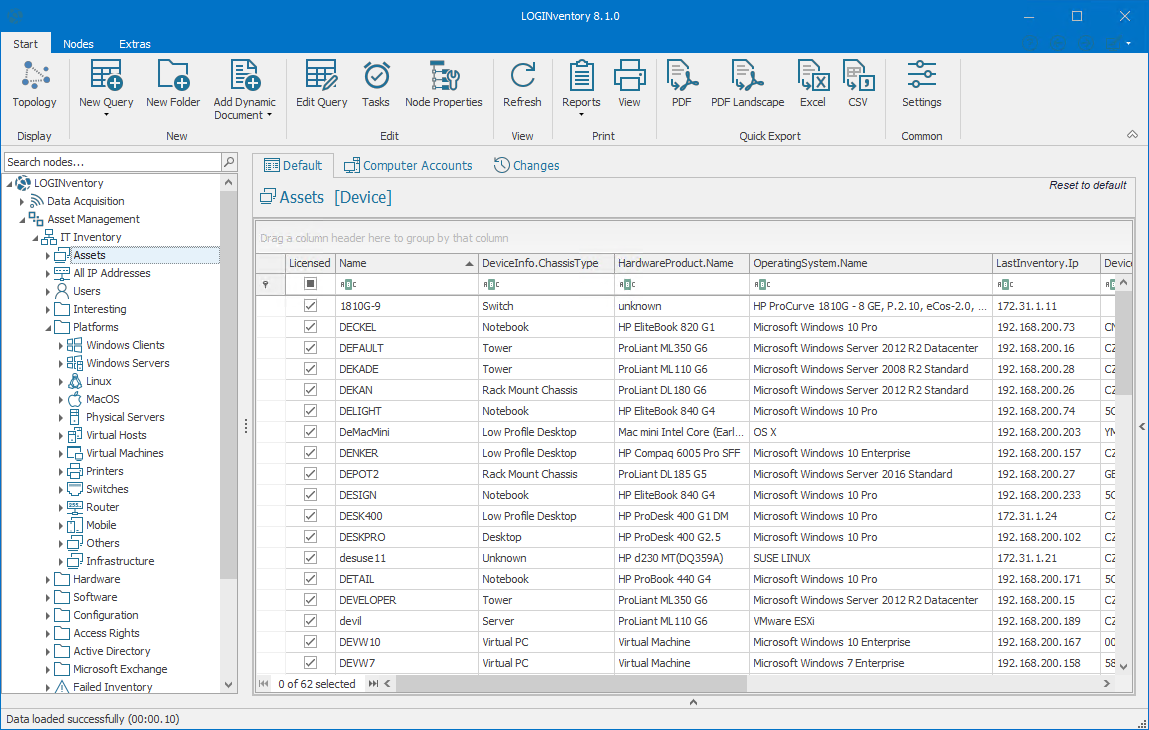Open Node Properties
Viewport: 1149px width, 730px height.
444,84
